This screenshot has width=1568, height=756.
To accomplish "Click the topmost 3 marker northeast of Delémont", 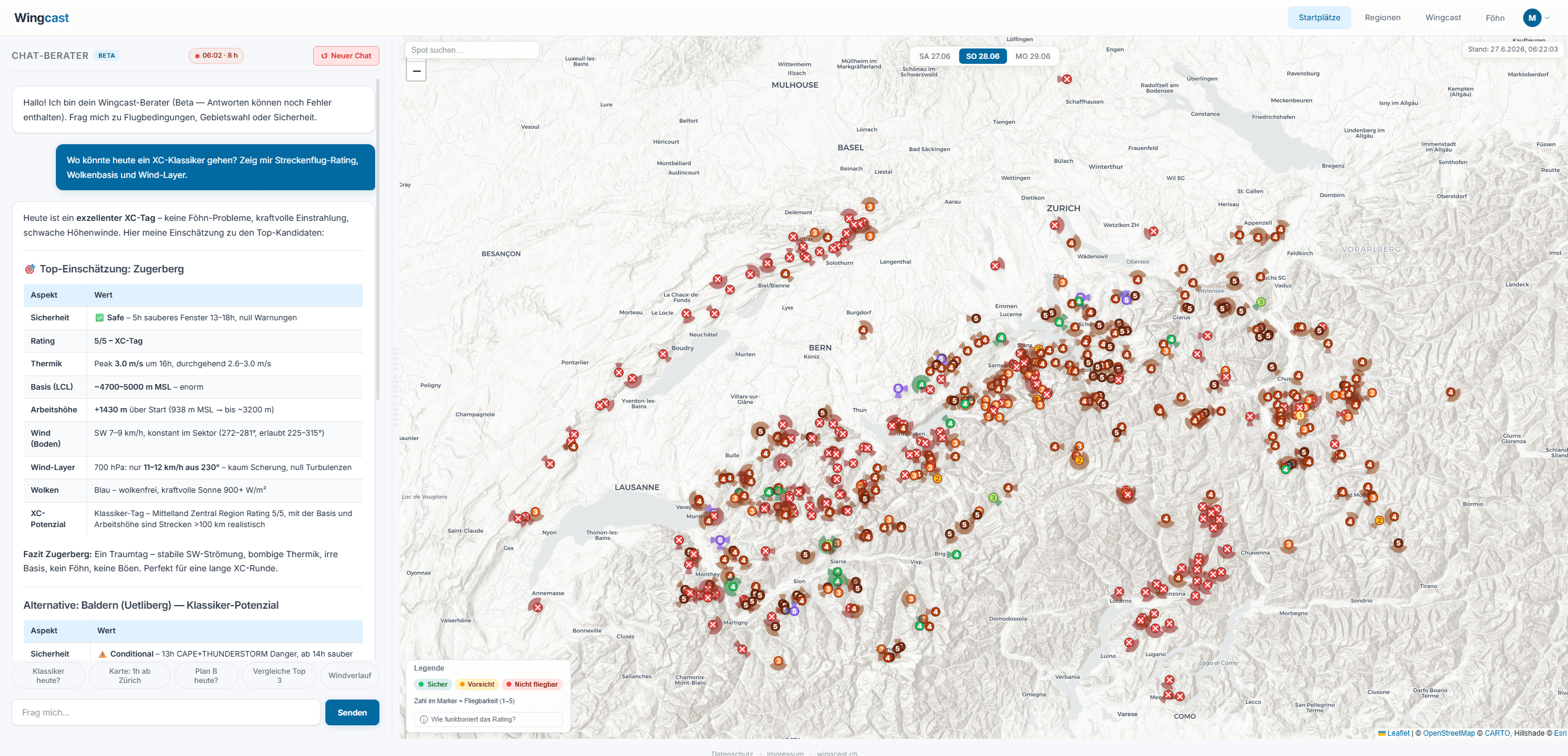I will pyautogui.click(x=869, y=207).
